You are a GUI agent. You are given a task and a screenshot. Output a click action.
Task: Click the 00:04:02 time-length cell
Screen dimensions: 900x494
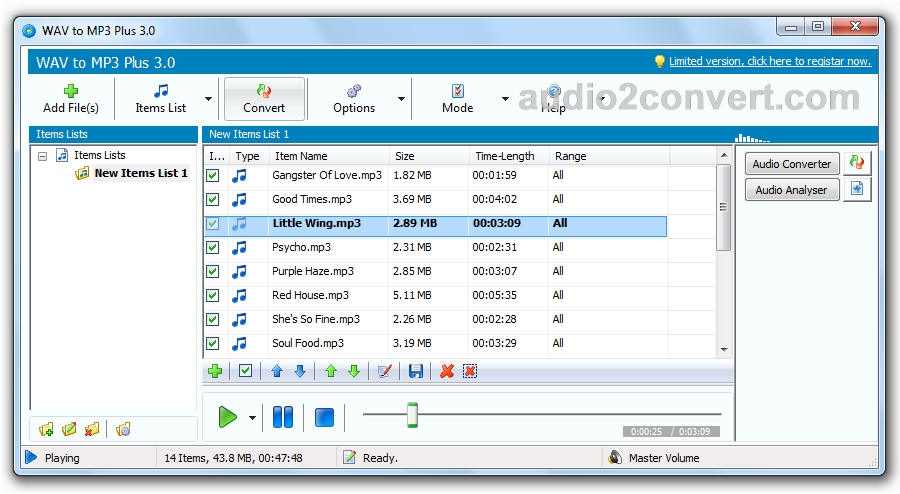point(495,199)
